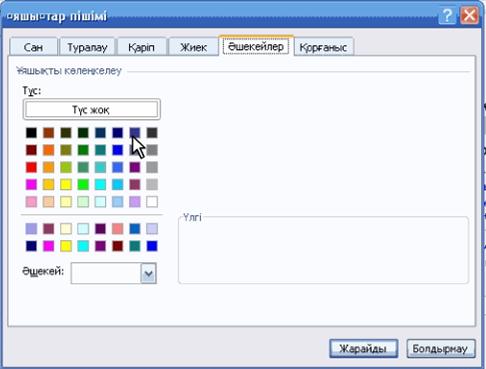Choose the sky blue swatch in fourth row
The image size is (486, 369).
point(118,184)
